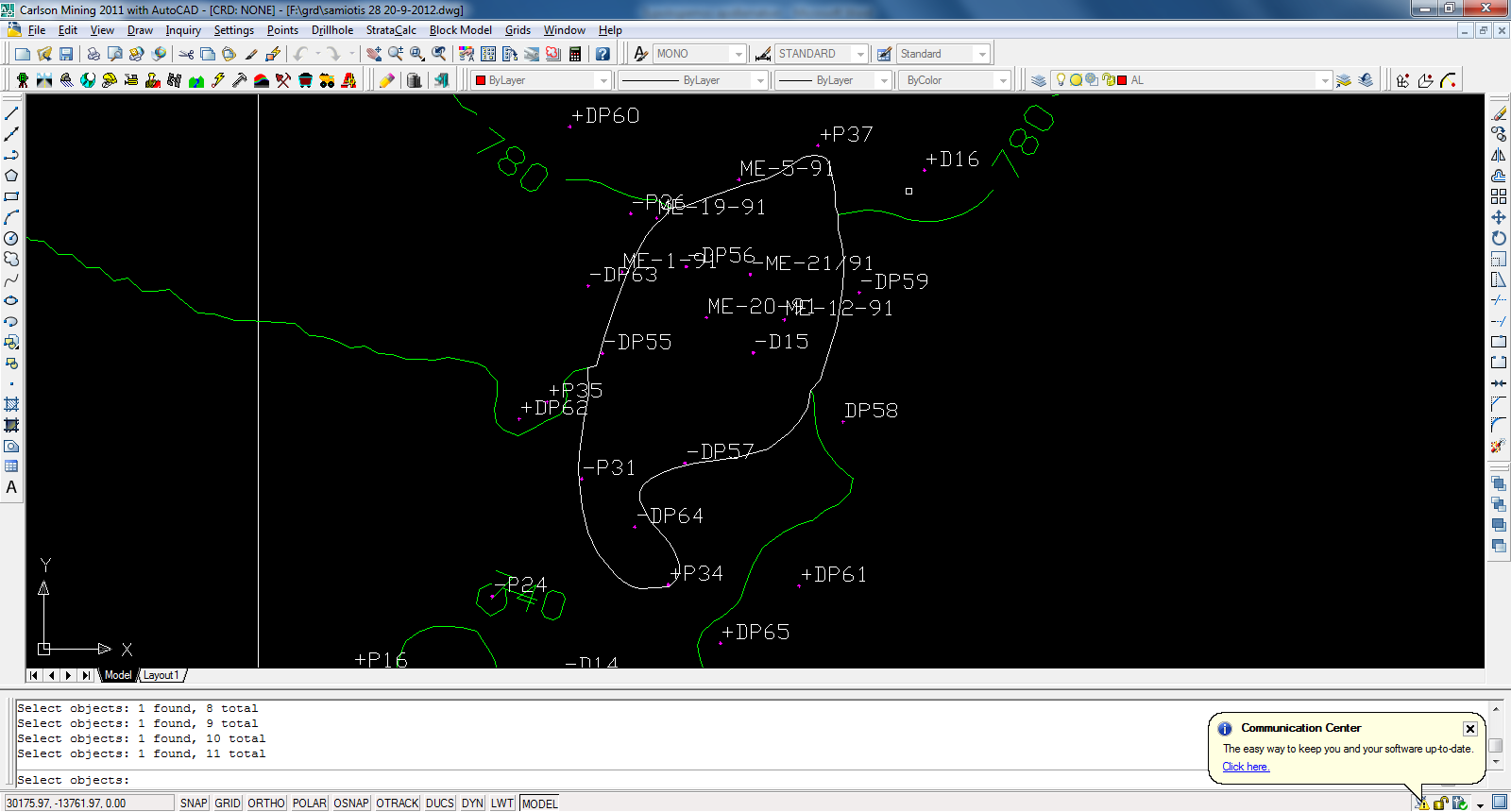Viewport: 1511px width, 812px height.
Task: Go to the last layout tab arrow
Action: click(x=86, y=675)
